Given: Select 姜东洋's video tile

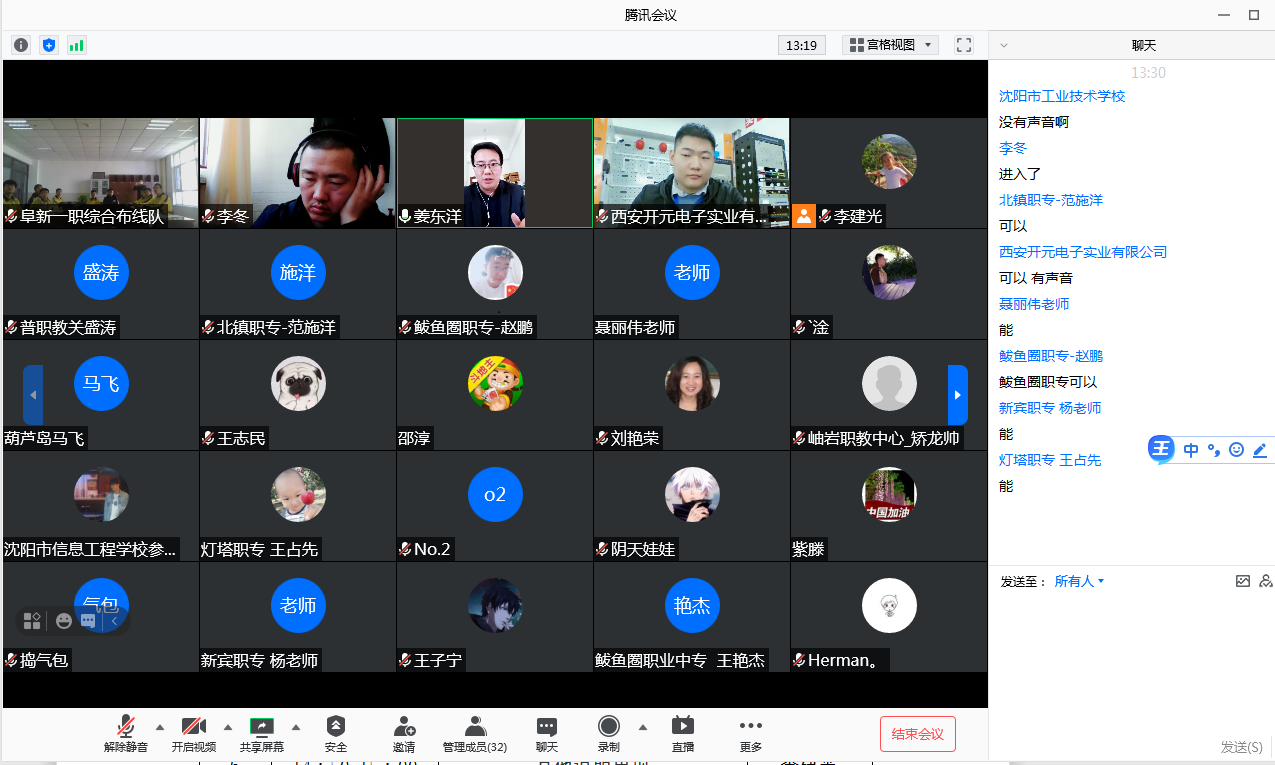Looking at the screenshot, I should (495, 173).
